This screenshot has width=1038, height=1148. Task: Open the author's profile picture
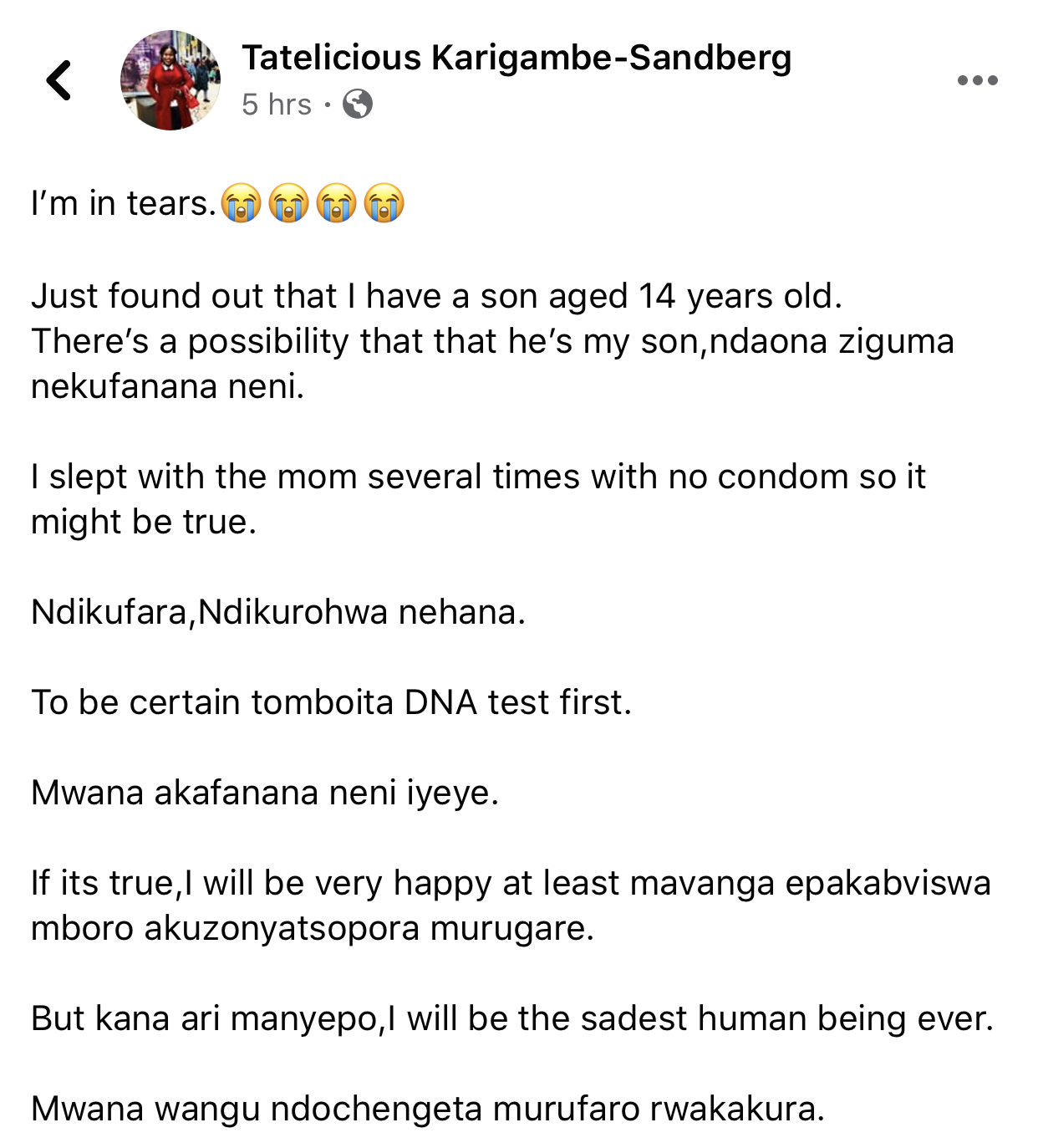(170, 80)
